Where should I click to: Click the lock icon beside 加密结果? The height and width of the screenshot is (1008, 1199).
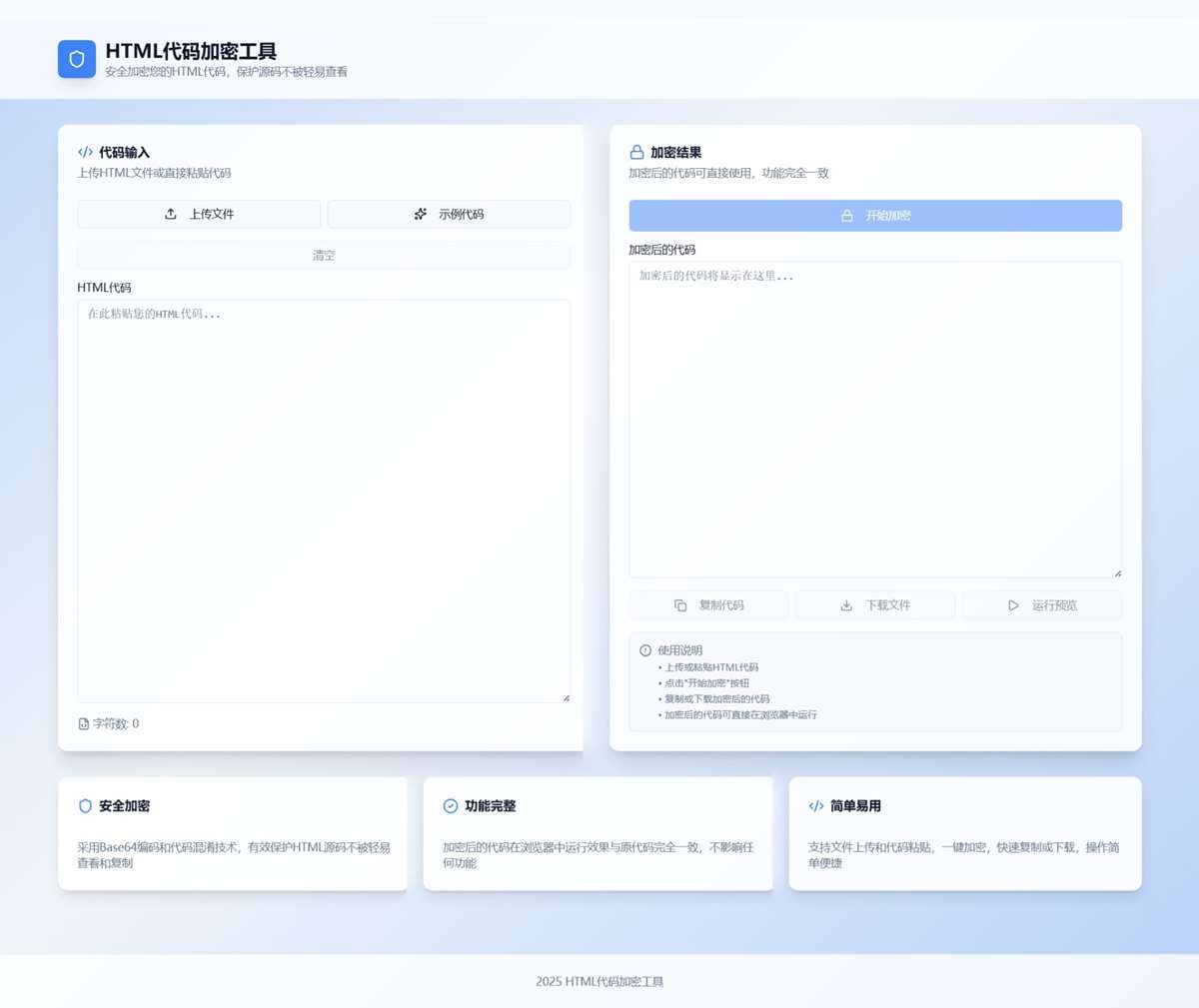click(x=636, y=152)
